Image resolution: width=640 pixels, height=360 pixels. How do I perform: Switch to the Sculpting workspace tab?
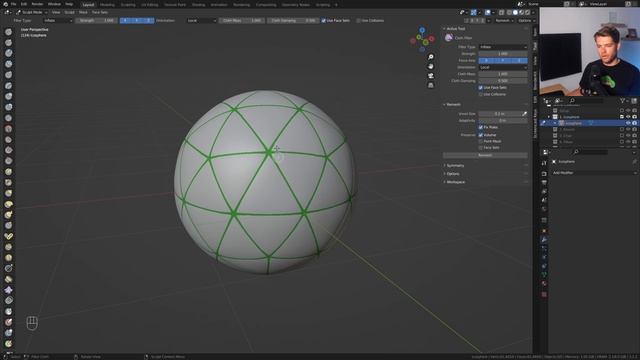tap(128, 5)
